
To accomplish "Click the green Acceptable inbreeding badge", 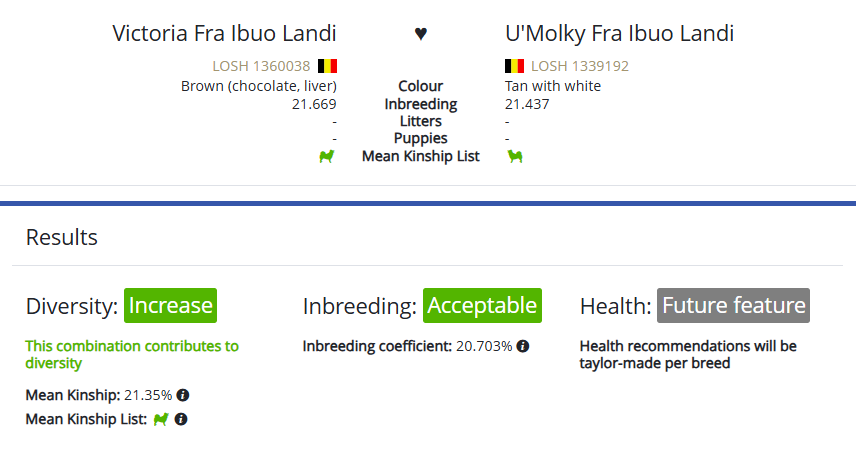I will coord(482,305).
